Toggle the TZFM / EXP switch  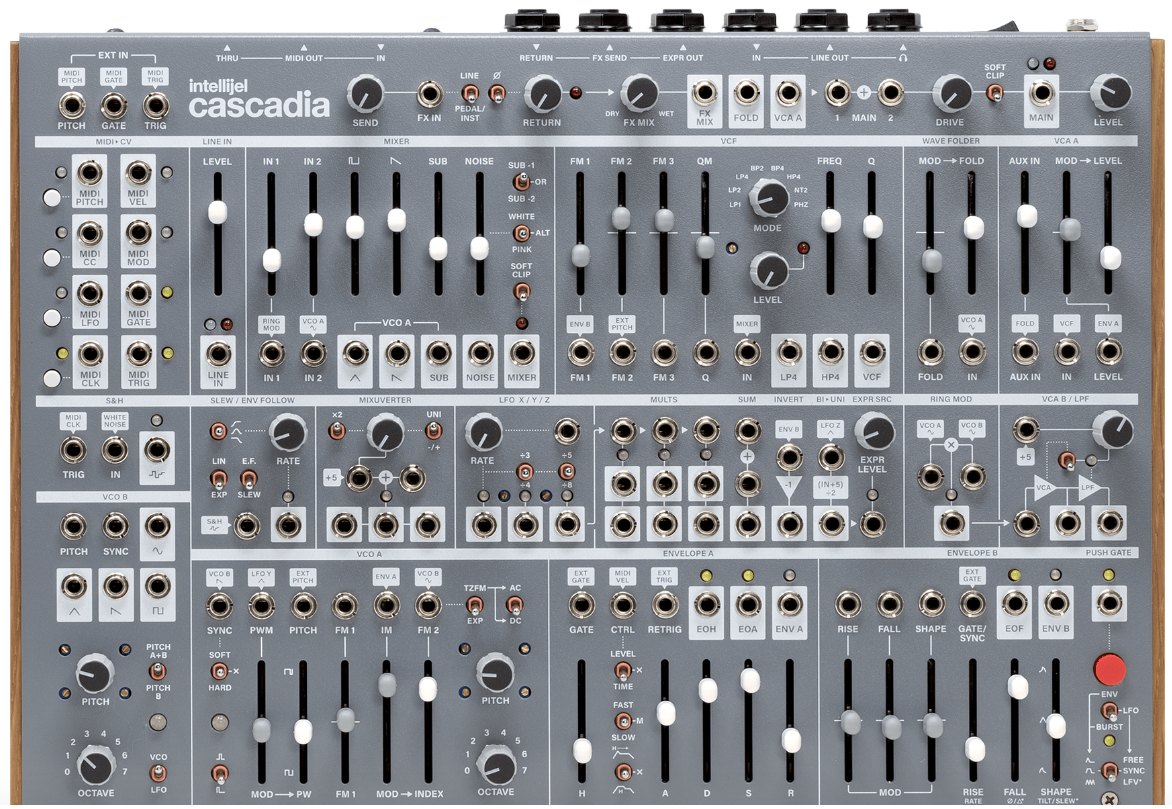[x=475, y=605]
